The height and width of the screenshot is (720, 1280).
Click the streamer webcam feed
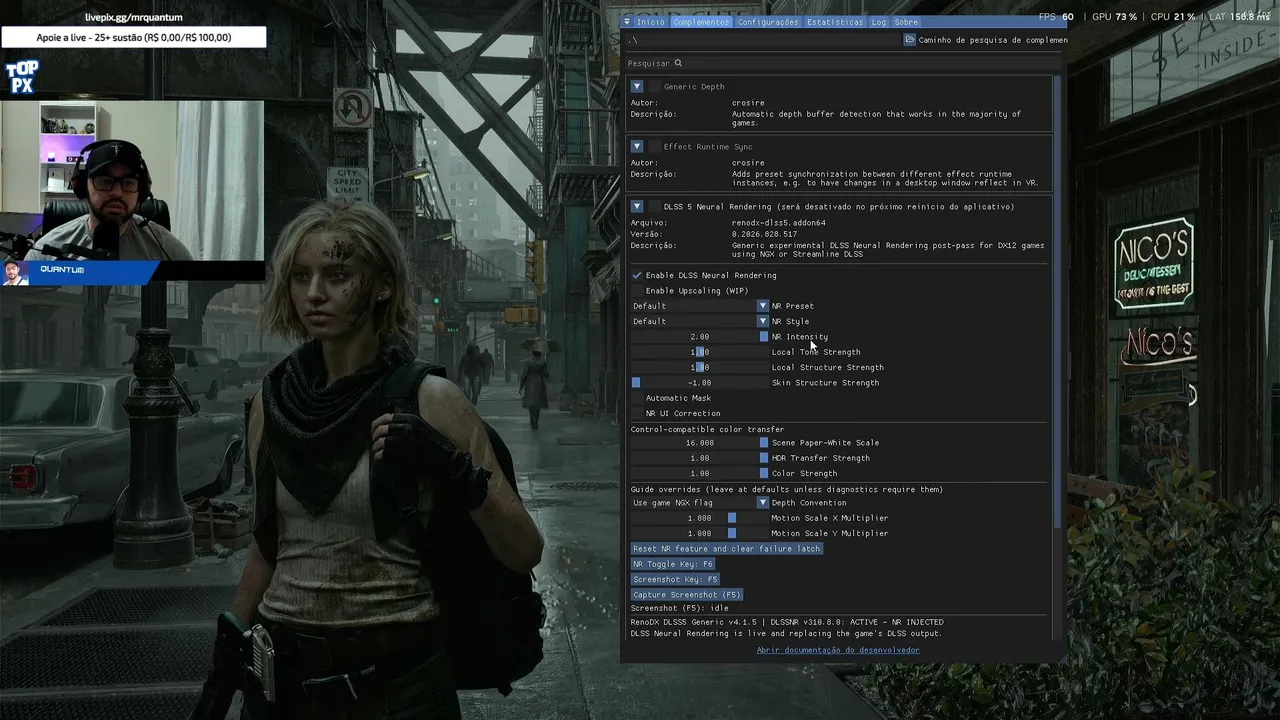click(x=132, y=180)
